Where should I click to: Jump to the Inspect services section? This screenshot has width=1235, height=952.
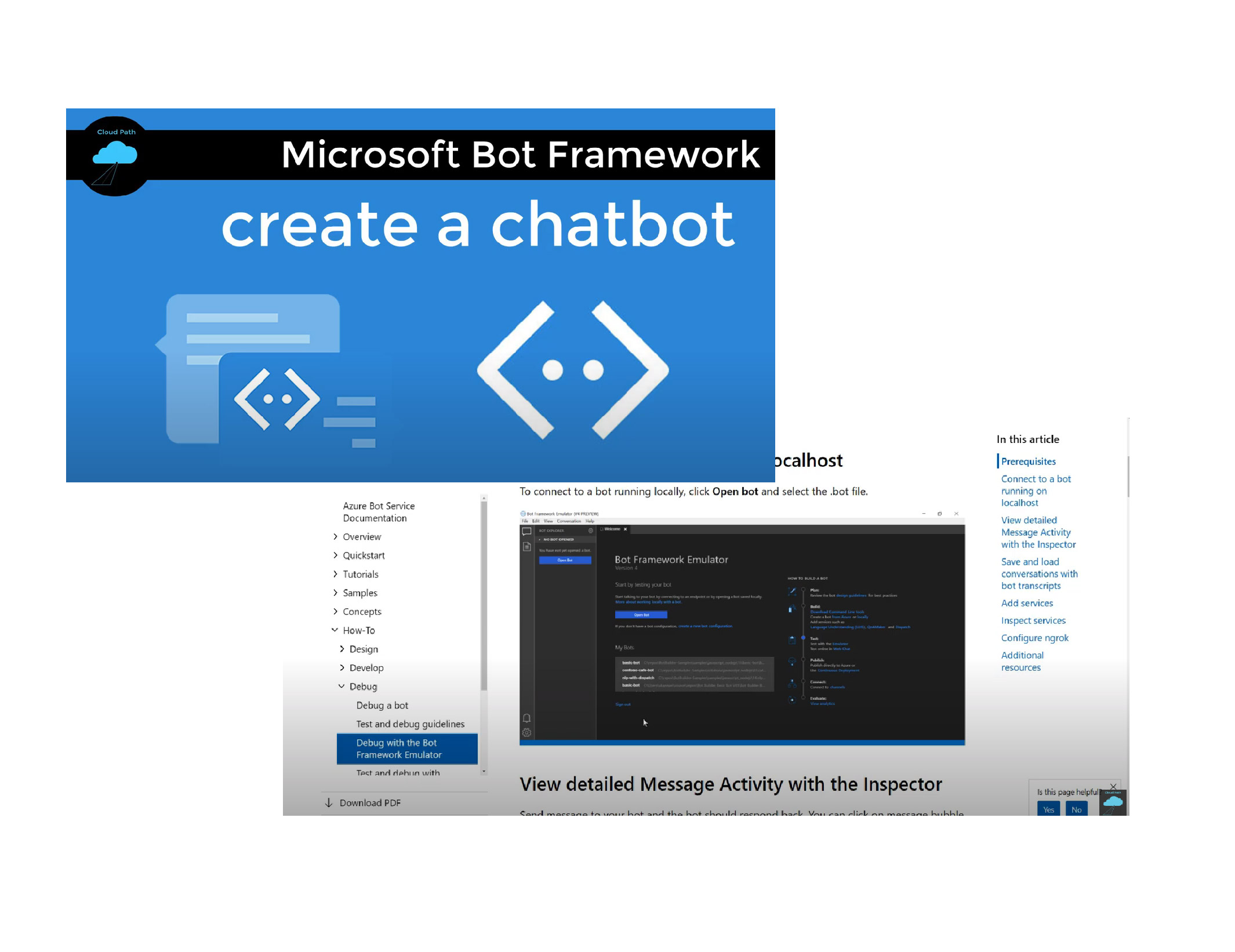1034,621
